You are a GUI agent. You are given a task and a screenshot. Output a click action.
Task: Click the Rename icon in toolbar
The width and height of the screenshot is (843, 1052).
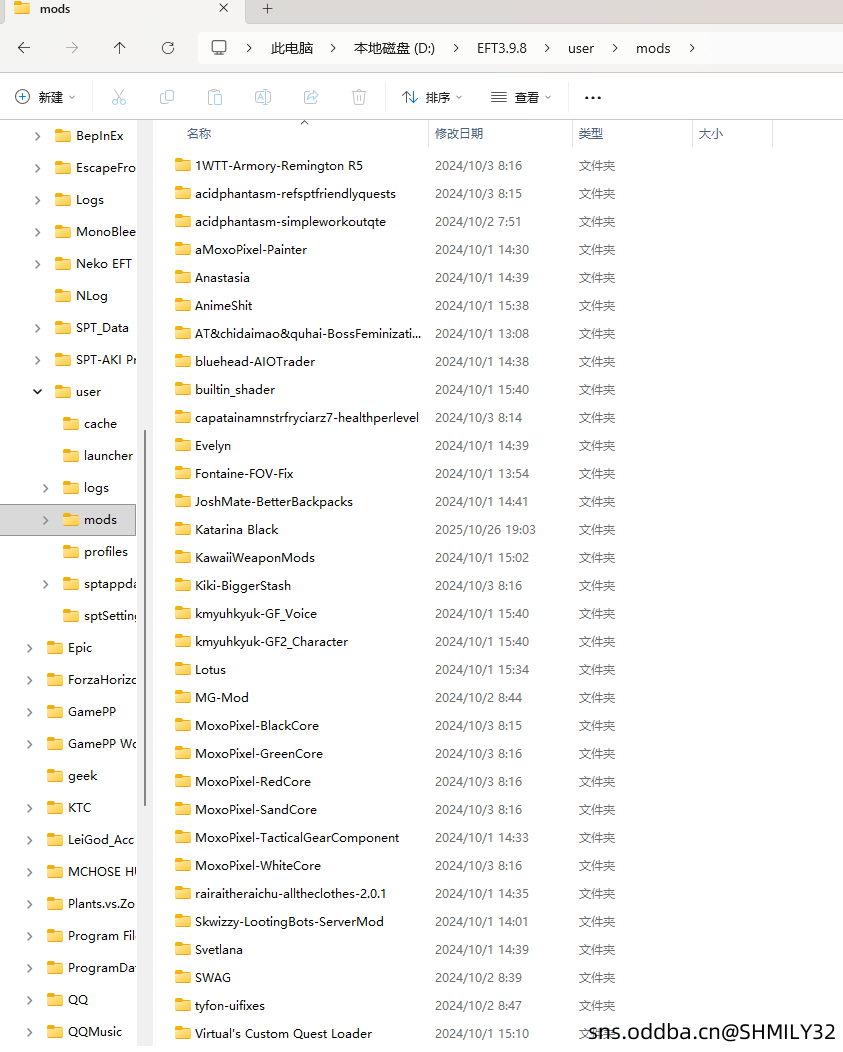click(263, 97)
